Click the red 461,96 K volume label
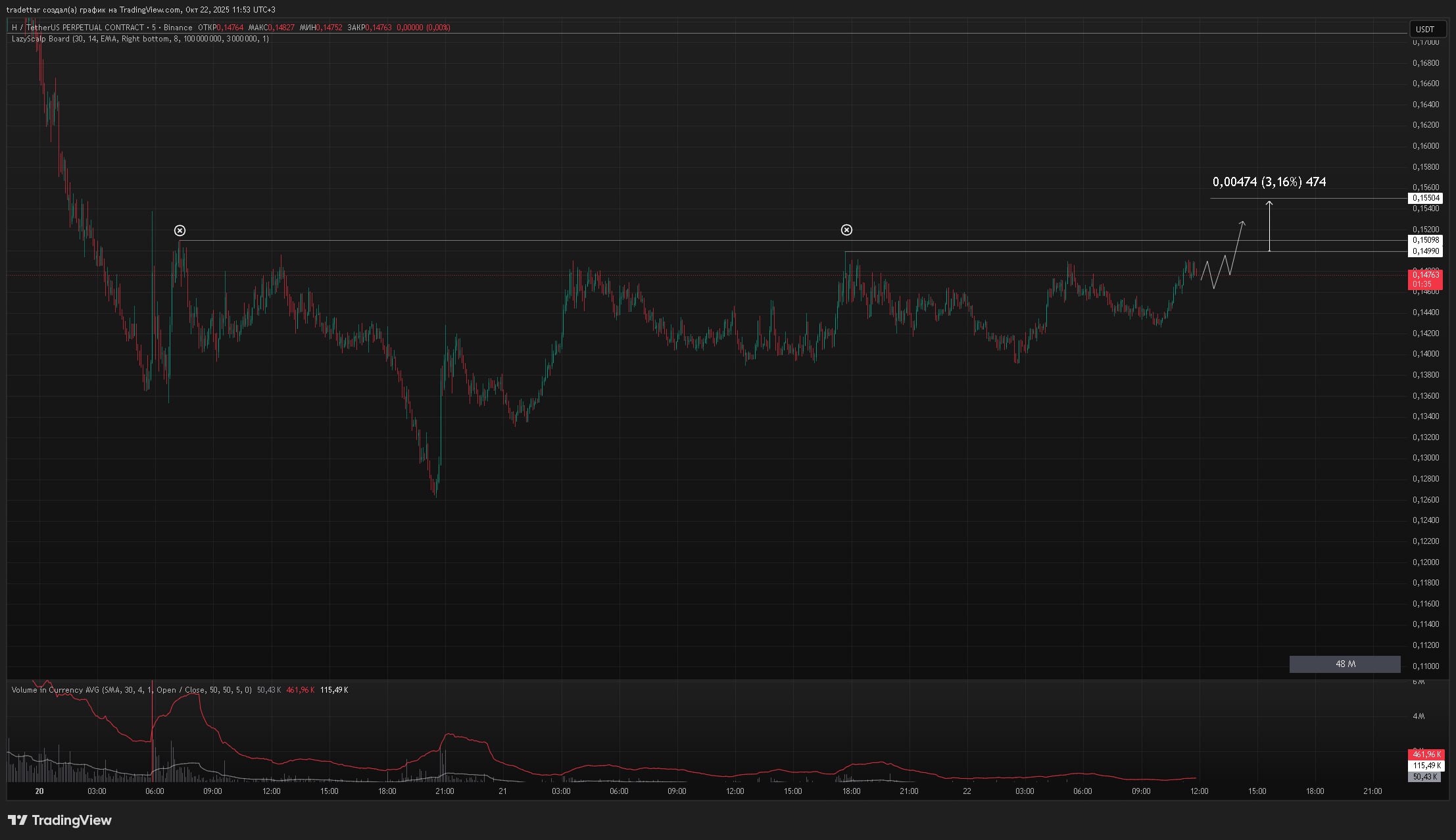This screenshot has width=1456, height=840. [1425, 754]
